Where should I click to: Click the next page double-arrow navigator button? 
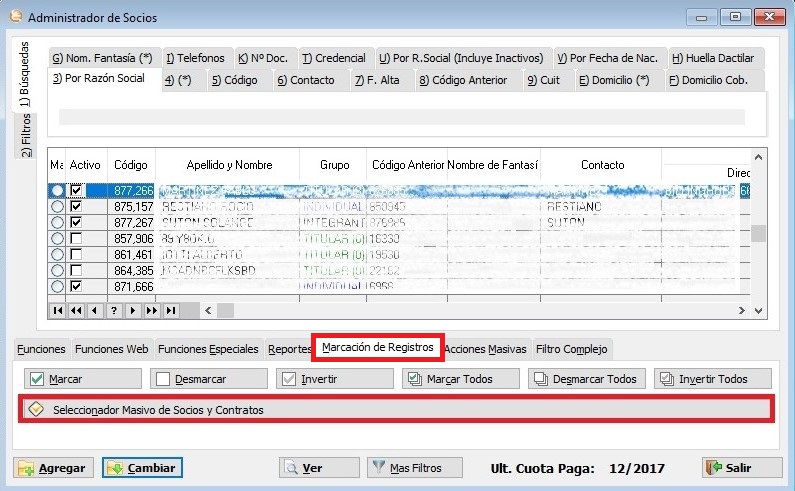(152, 311)
